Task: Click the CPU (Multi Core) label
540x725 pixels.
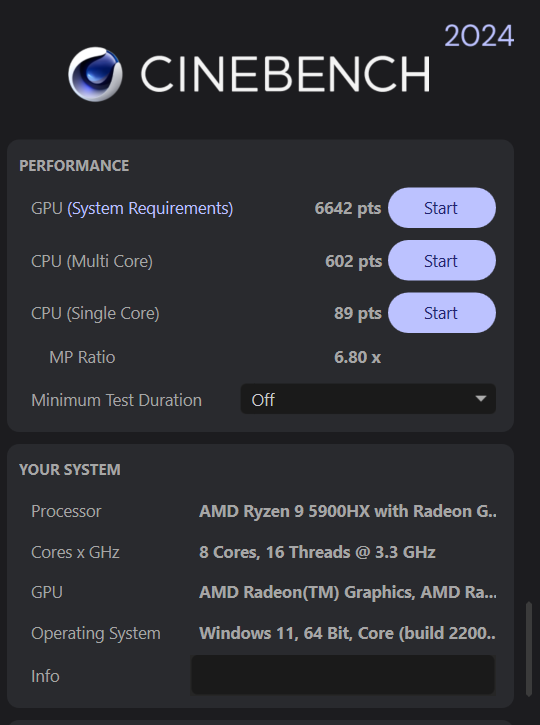Action: coord(92,261)
